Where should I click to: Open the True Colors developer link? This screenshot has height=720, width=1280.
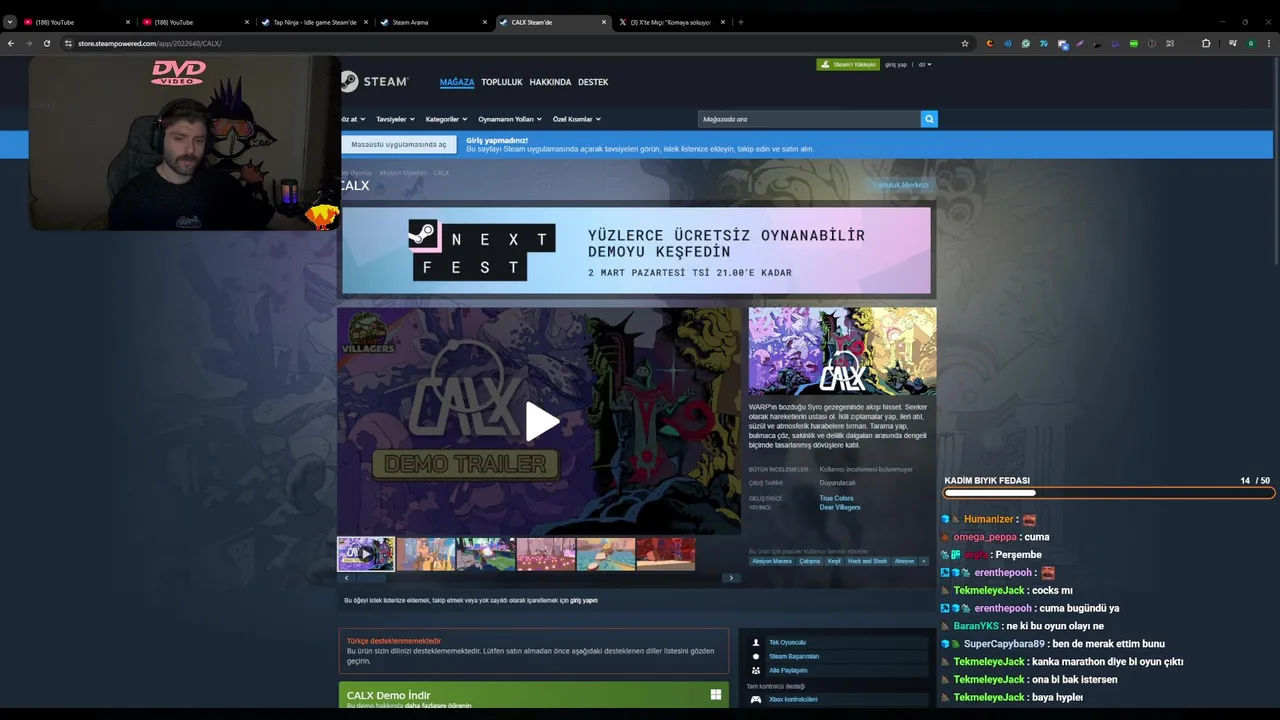pos(836,498)
